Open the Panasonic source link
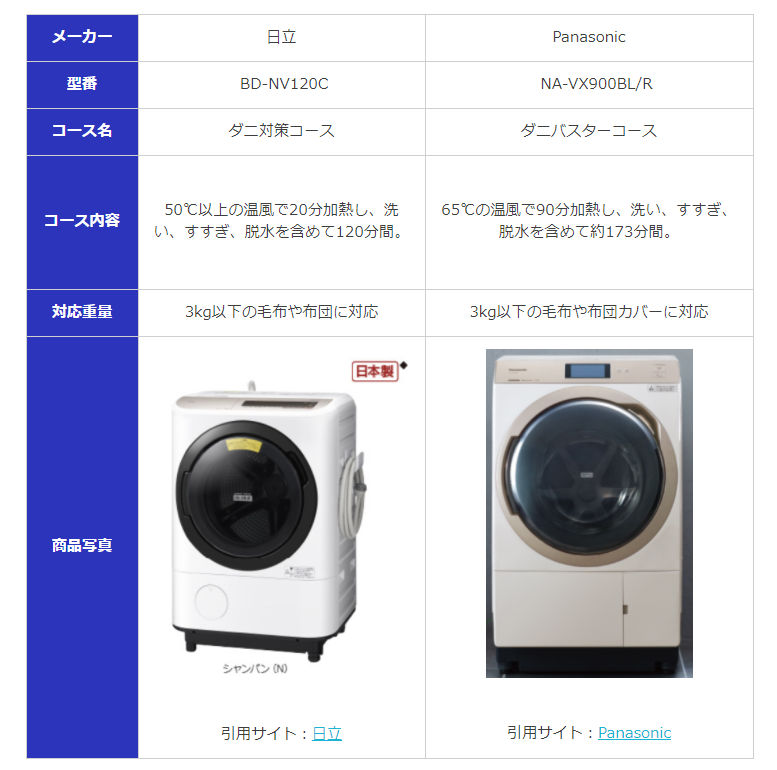The height and width of the screenshot is (770, 777). pos(634,732)
